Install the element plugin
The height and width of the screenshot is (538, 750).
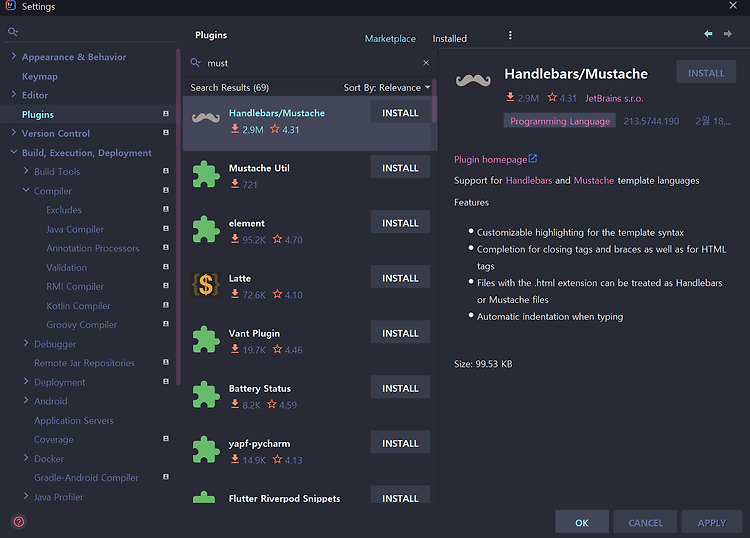(400, 223)
